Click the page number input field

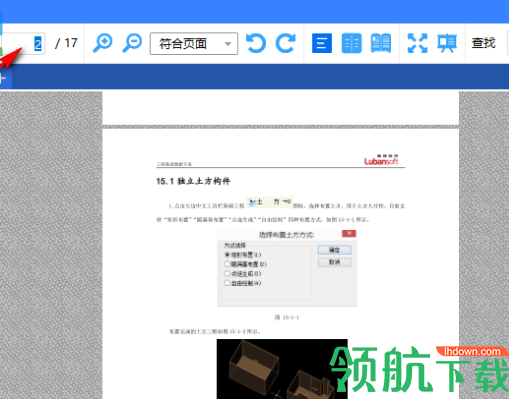click(x=23, y=43)
